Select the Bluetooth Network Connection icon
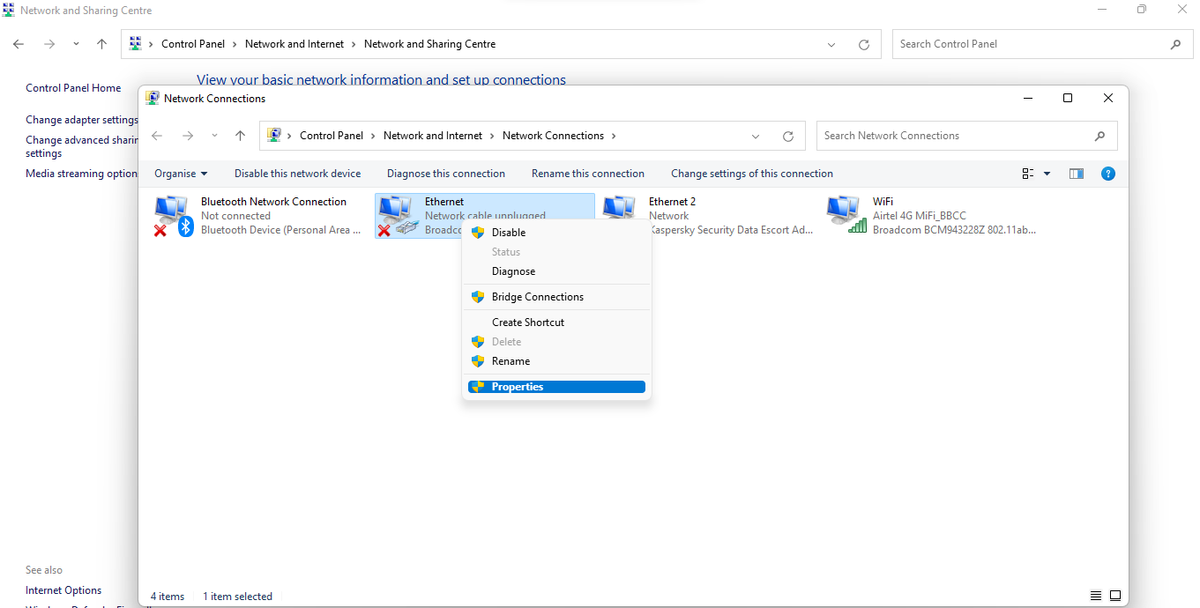 pos(171,215)
